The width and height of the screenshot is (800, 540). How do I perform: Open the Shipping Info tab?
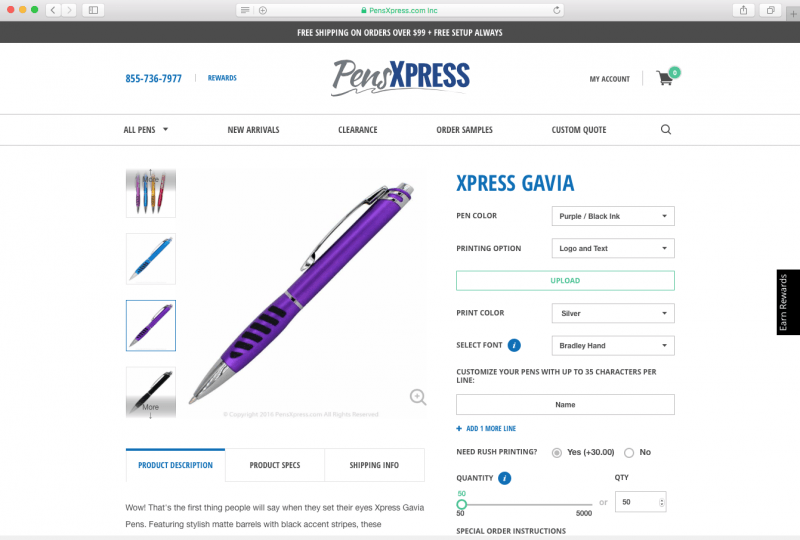click(x=374, y=465)
